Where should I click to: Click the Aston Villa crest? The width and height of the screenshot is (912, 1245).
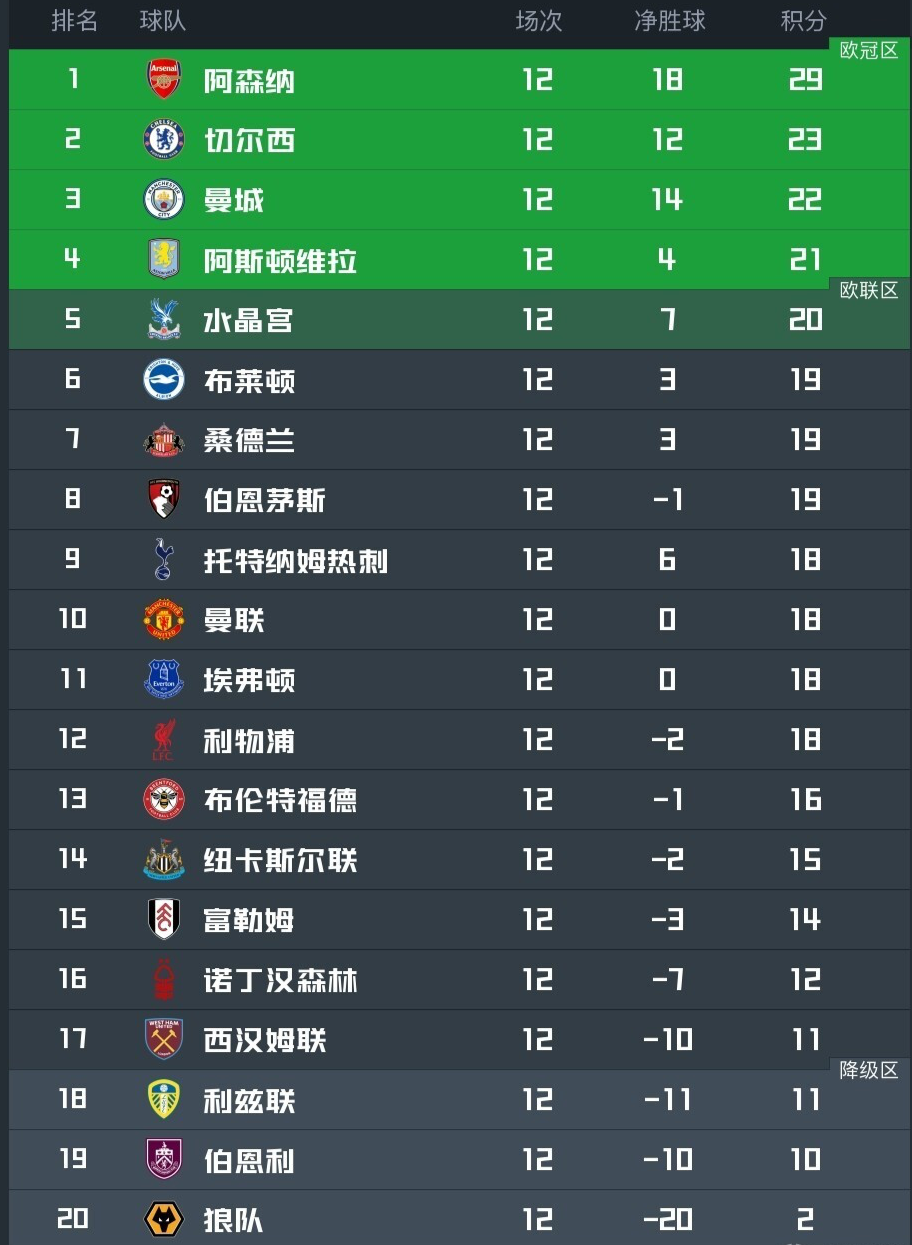pyautogui.click(x=164, y=260)
